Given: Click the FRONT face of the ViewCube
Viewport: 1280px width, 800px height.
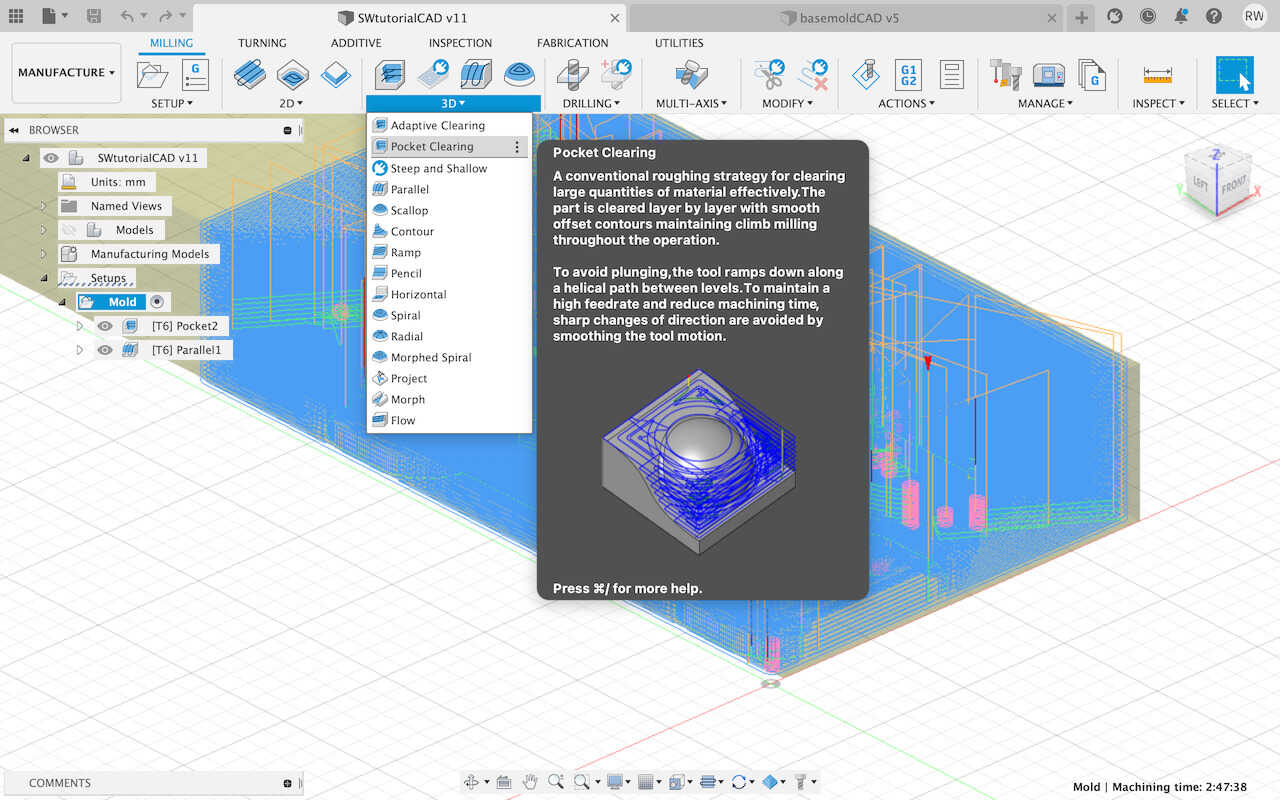Looking at the screenshot, I should coord(1234,186).
